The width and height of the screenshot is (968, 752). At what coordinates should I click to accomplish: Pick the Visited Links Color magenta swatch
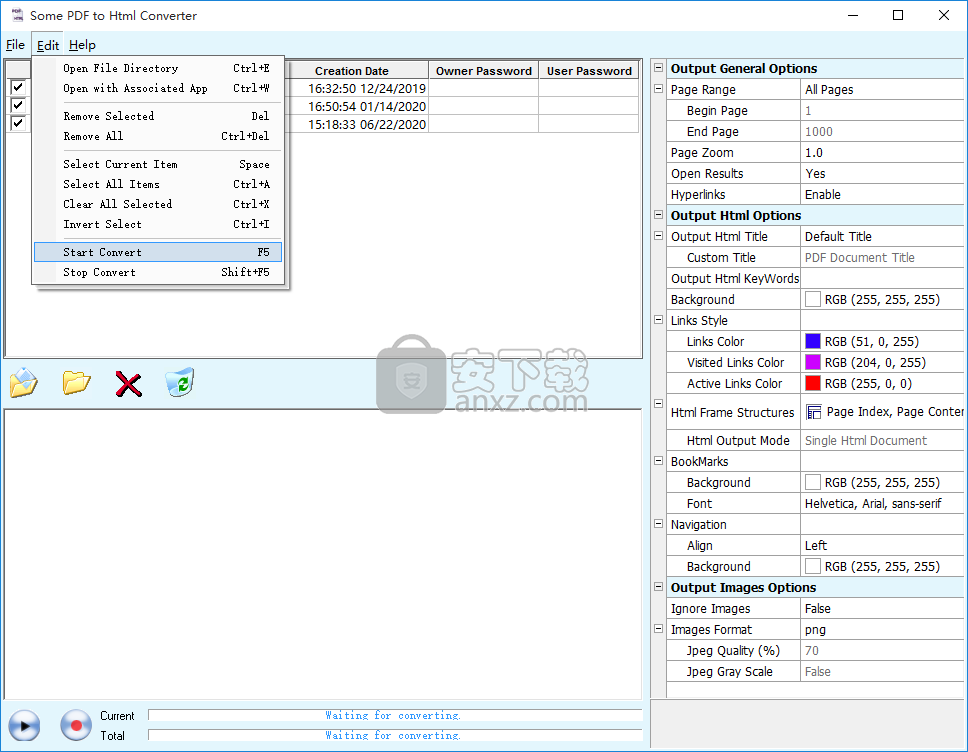813,362
